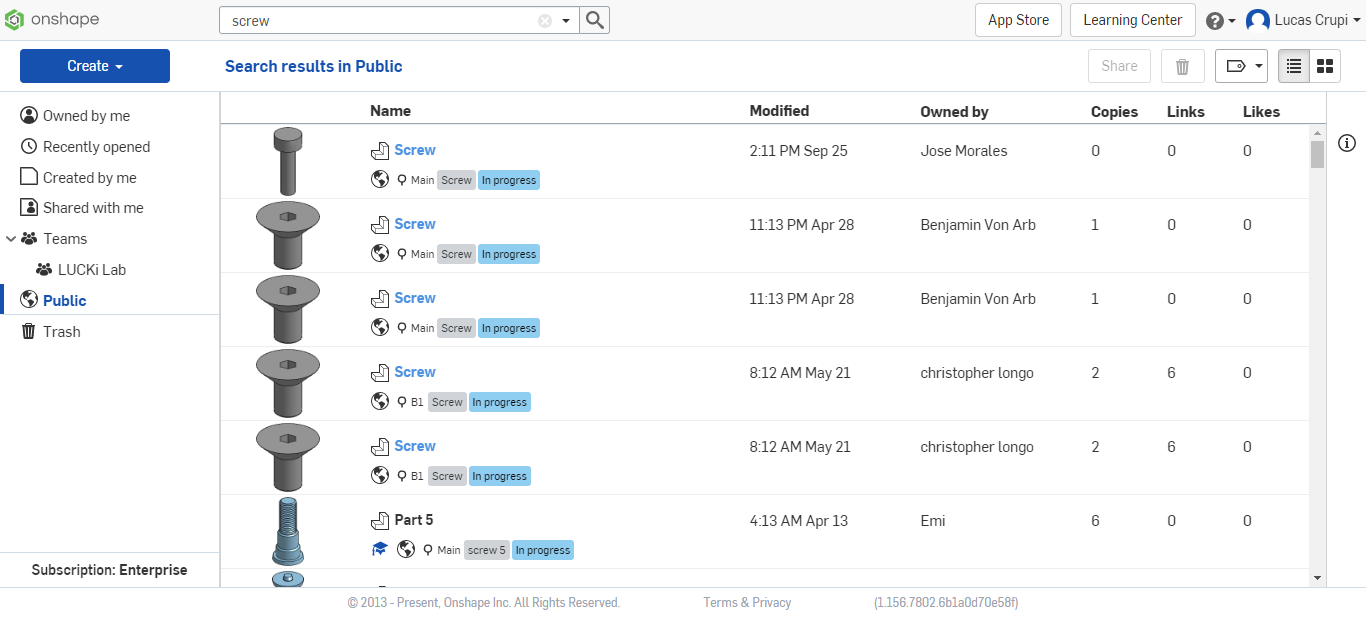Open the Screw document modified 11:13 PM Apr 28, first row

(415, 224)
